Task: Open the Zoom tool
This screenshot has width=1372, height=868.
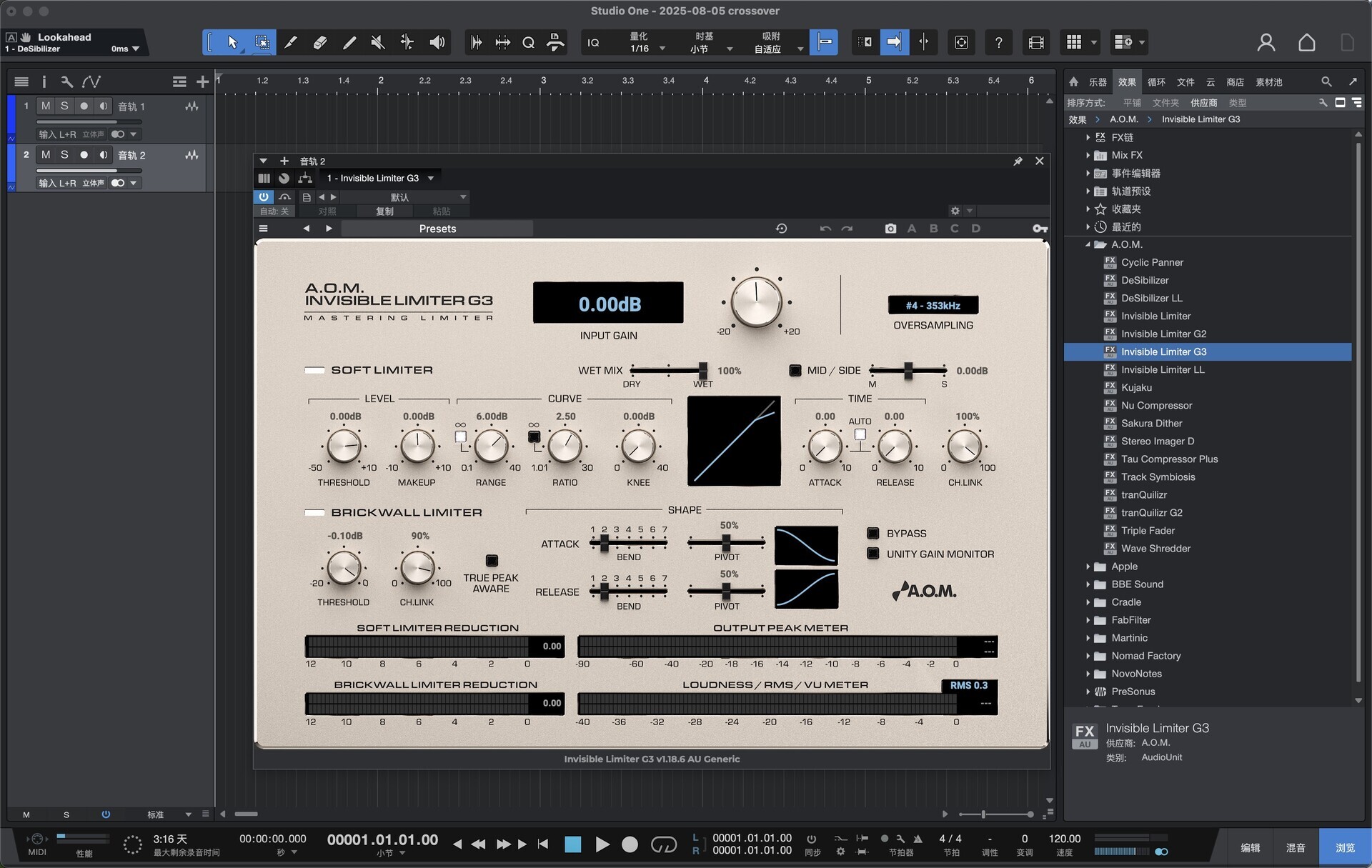Action: (529, 42)
